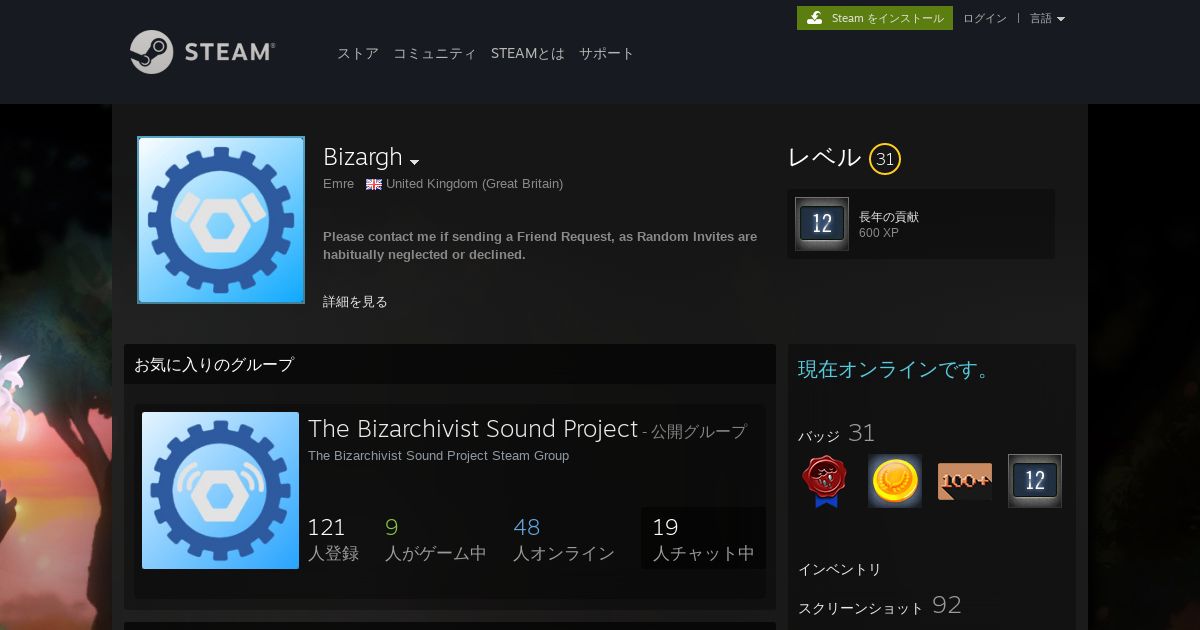The image size is (1200, 630).
Task: Click the 長年の貢献 badge title
Action: coord(889,217)
